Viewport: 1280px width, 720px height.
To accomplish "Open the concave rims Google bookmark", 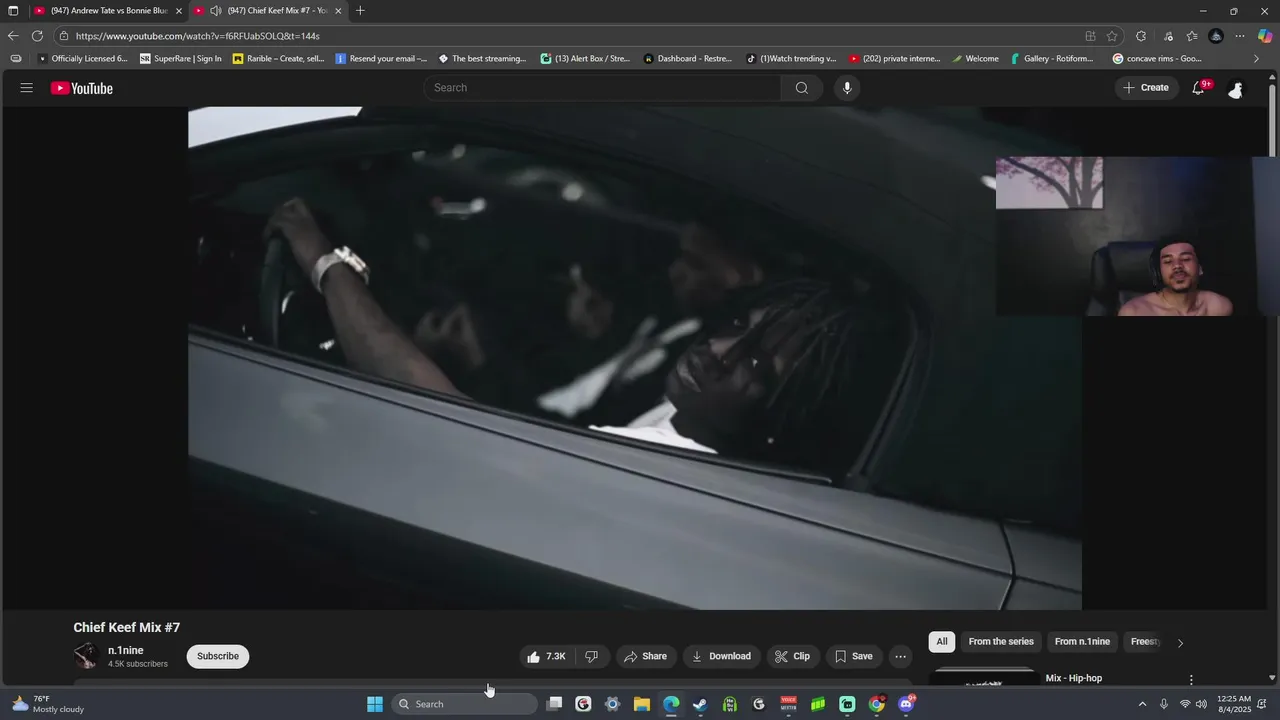I will tap(1158, 58).
